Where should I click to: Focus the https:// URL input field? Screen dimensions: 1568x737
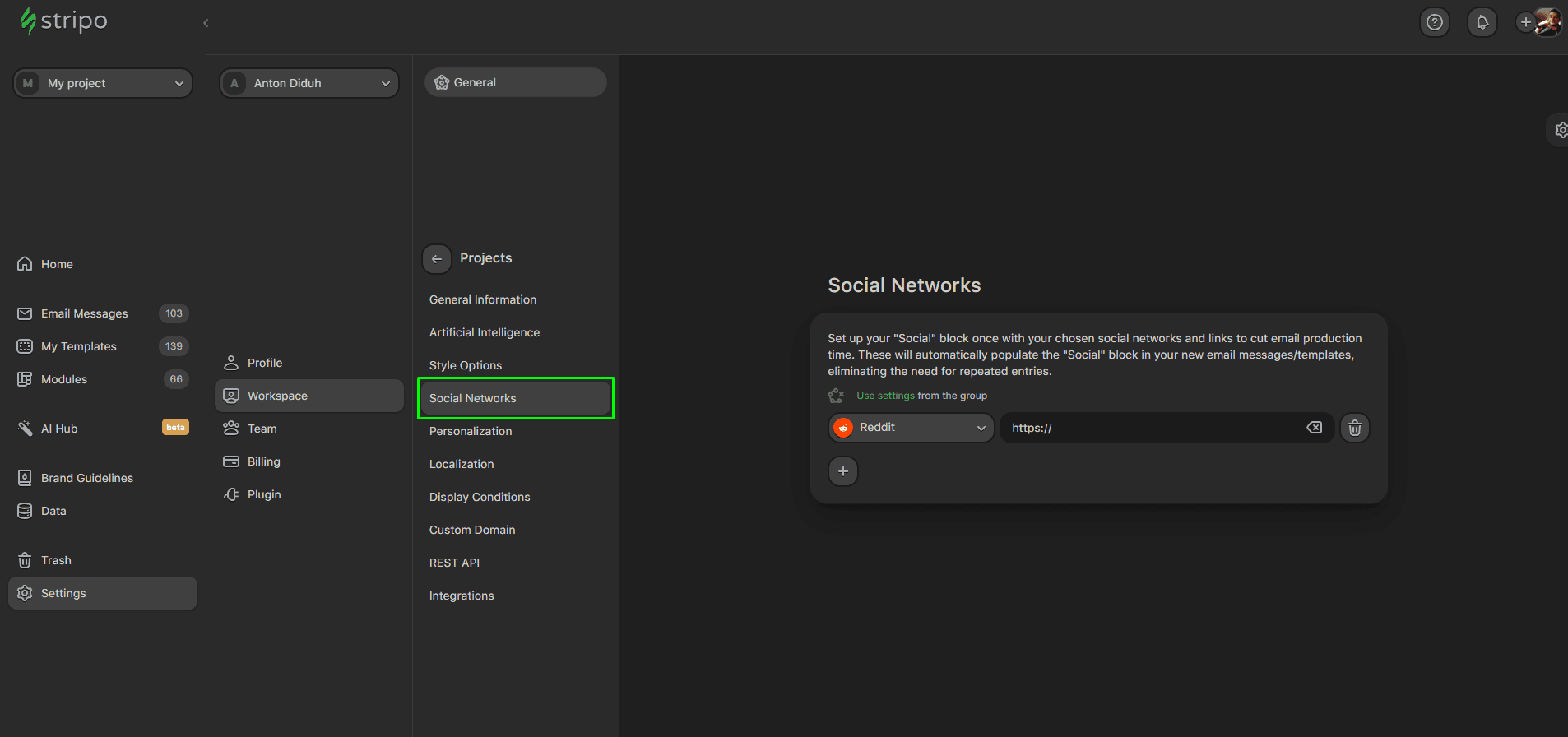click(1152, 428)
